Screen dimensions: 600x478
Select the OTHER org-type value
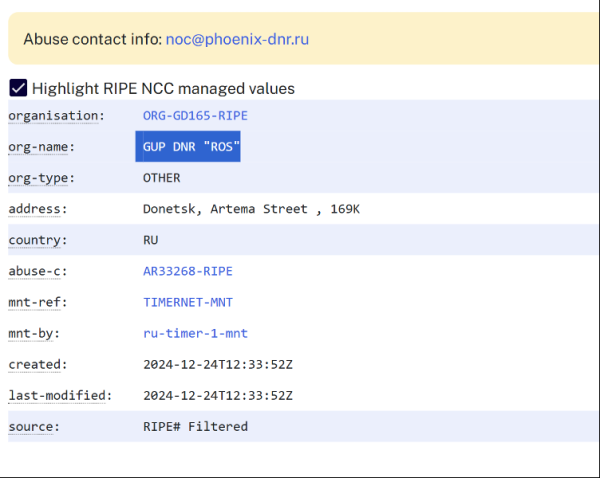(x=162, y=178)
